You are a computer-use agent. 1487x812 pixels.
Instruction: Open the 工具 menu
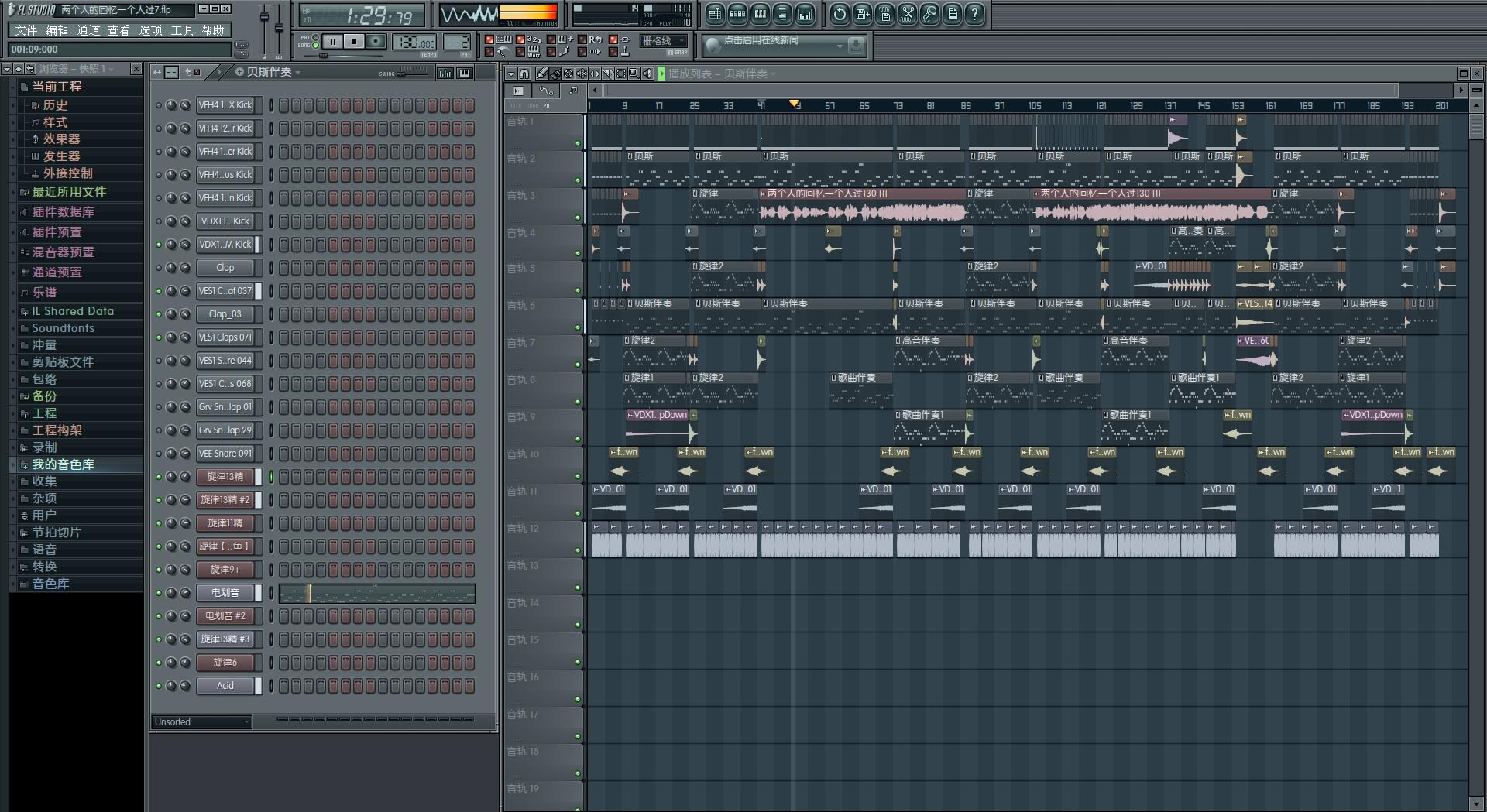[x=182, y=30]
